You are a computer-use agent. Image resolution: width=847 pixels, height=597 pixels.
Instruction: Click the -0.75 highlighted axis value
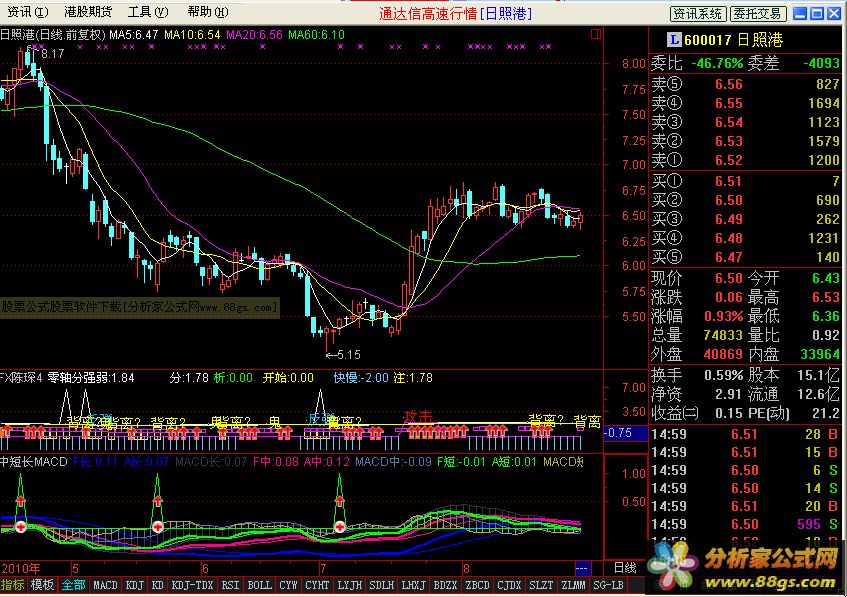pyautogui.click(x=626, y=433)
